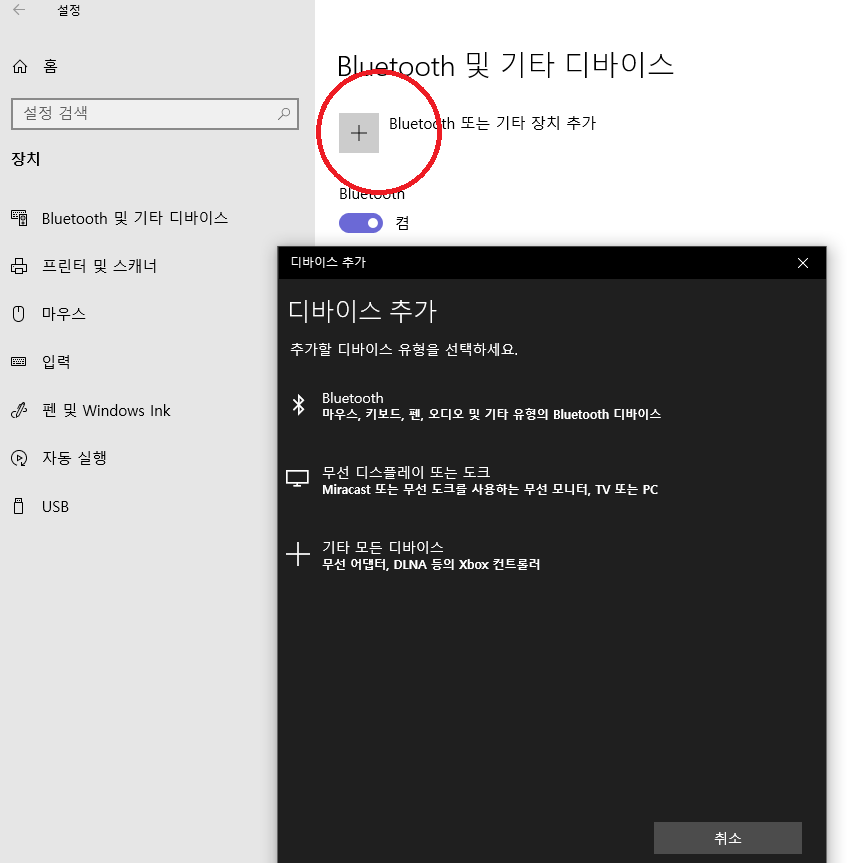Click the mouse icon in sidebar
Viewport: 847px width, 863px height.
(x=19, y=314)
